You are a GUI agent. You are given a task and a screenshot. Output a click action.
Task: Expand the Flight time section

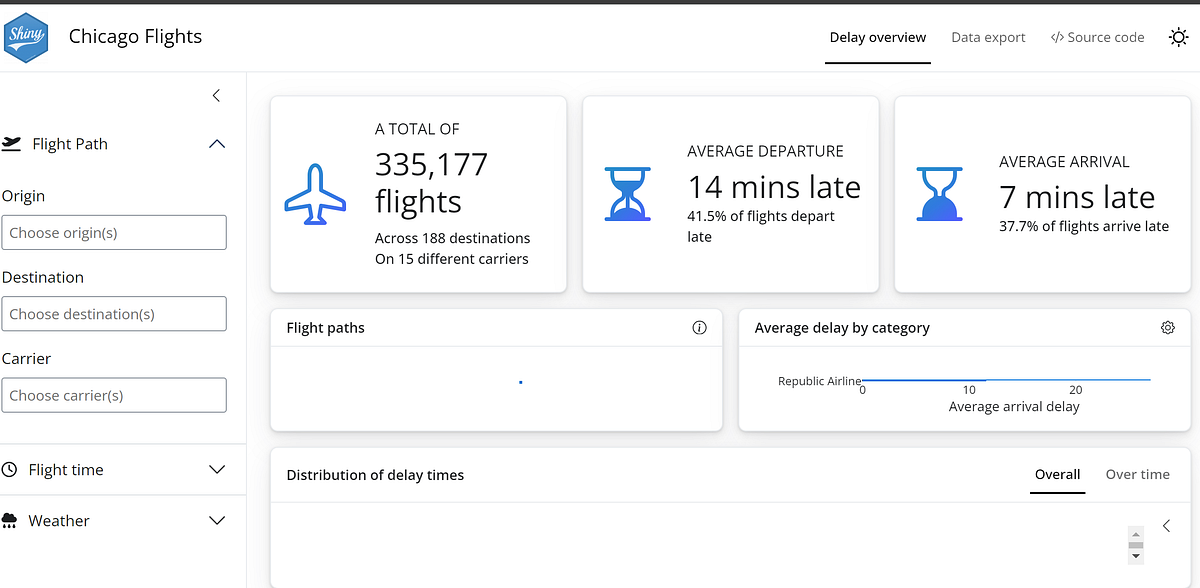click(x=216, y=469)
